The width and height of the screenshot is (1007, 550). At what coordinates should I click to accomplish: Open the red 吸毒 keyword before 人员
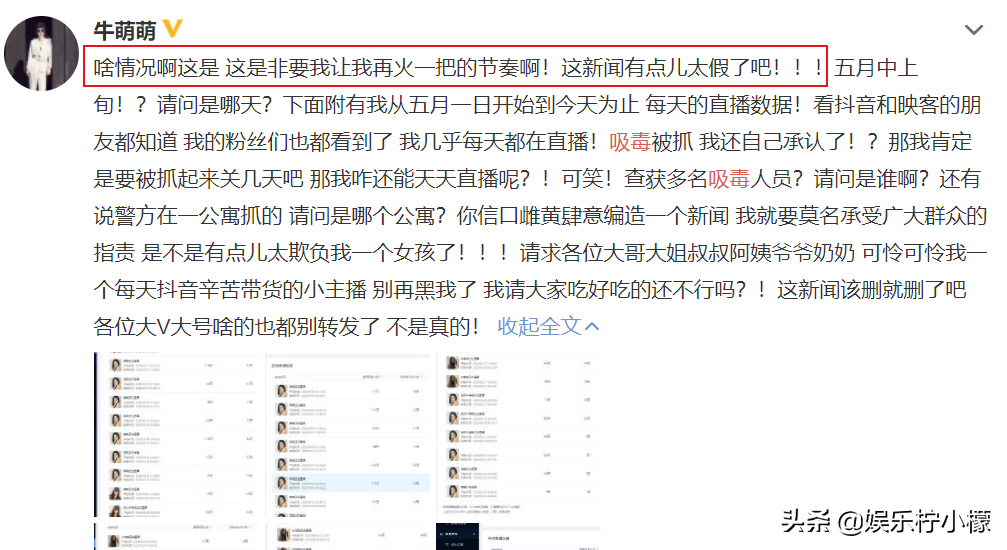point(728,179)
